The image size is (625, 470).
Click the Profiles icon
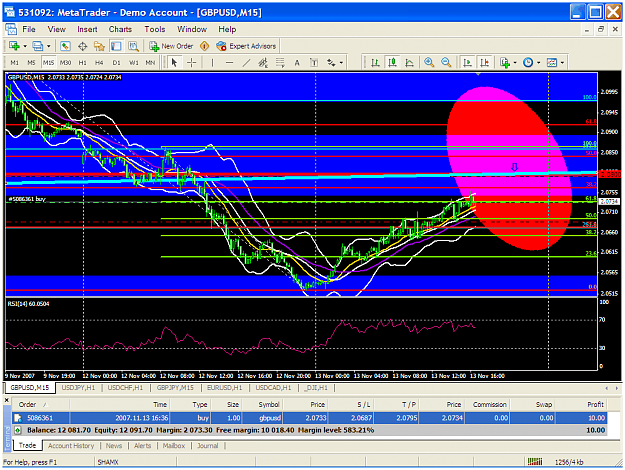(x=37, y=46)
